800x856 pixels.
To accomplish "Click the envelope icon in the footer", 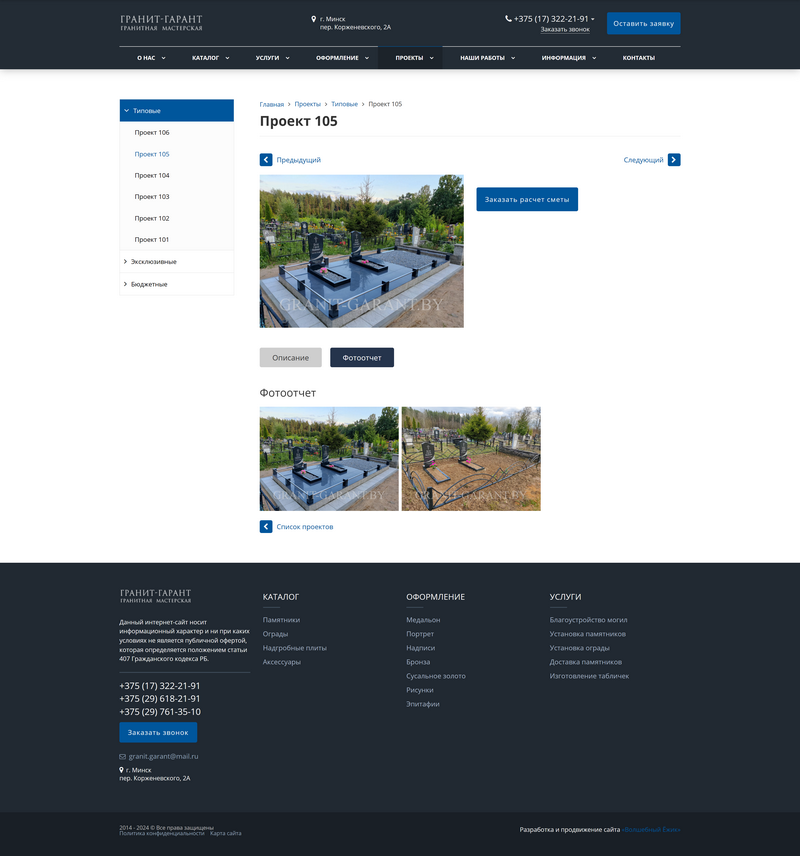I will coord(122,757).
